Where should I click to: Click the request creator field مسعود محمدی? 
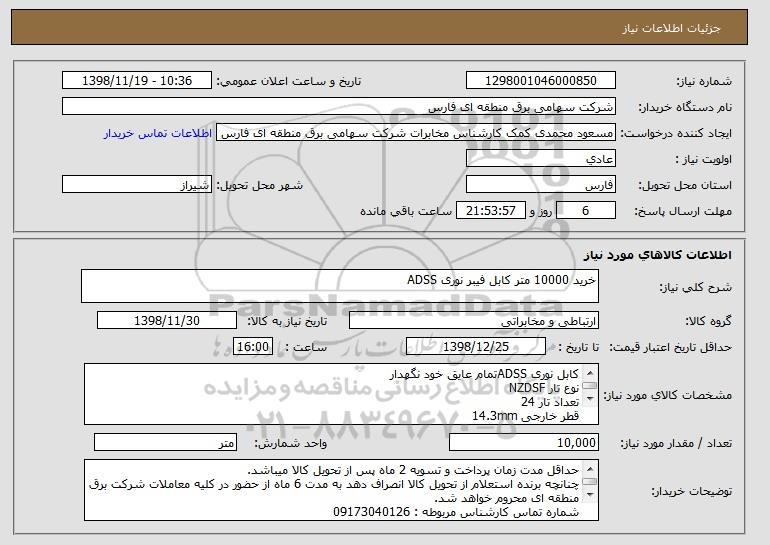[x=416, y=133]
